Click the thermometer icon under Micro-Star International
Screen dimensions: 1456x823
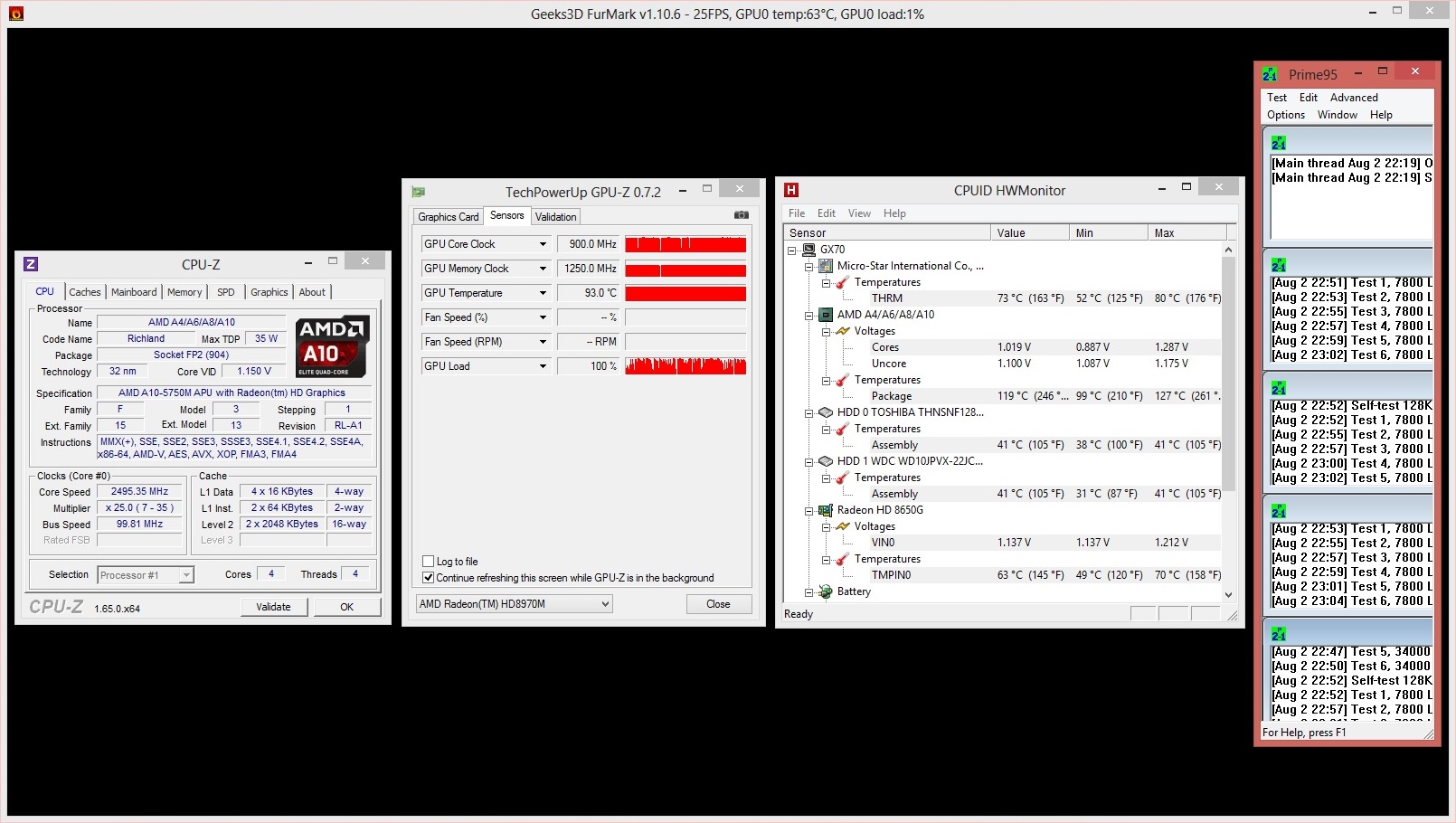(843, 282)
